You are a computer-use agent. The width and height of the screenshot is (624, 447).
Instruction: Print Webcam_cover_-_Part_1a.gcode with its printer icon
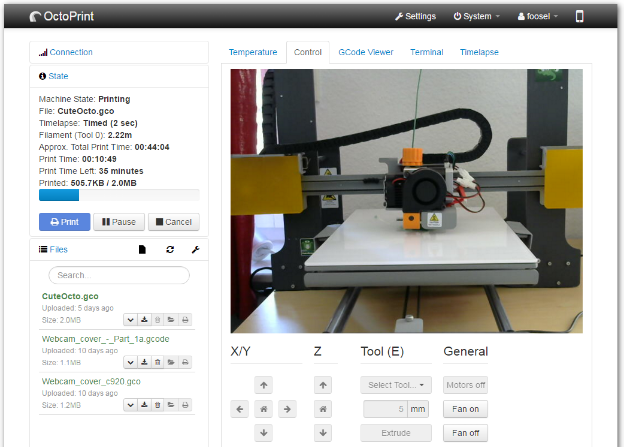click(x=185, y=362)
